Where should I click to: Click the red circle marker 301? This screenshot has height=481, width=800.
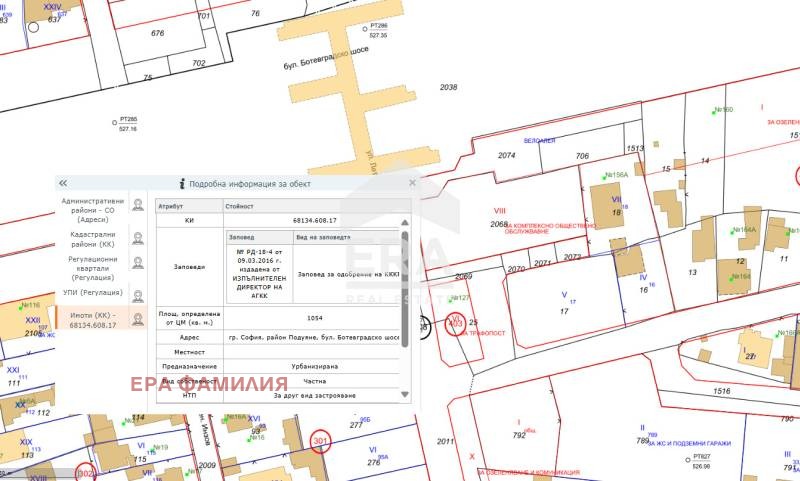point(320,441)
